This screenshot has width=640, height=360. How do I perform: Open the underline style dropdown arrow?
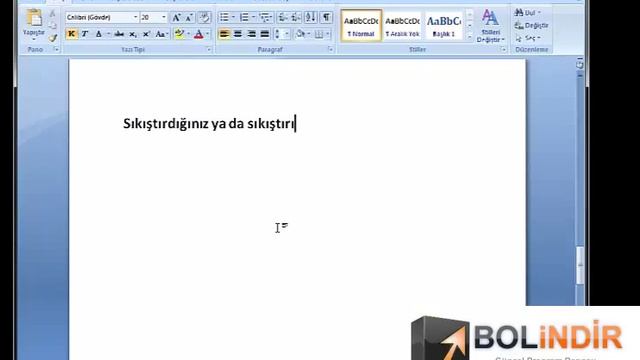point(108,34)
